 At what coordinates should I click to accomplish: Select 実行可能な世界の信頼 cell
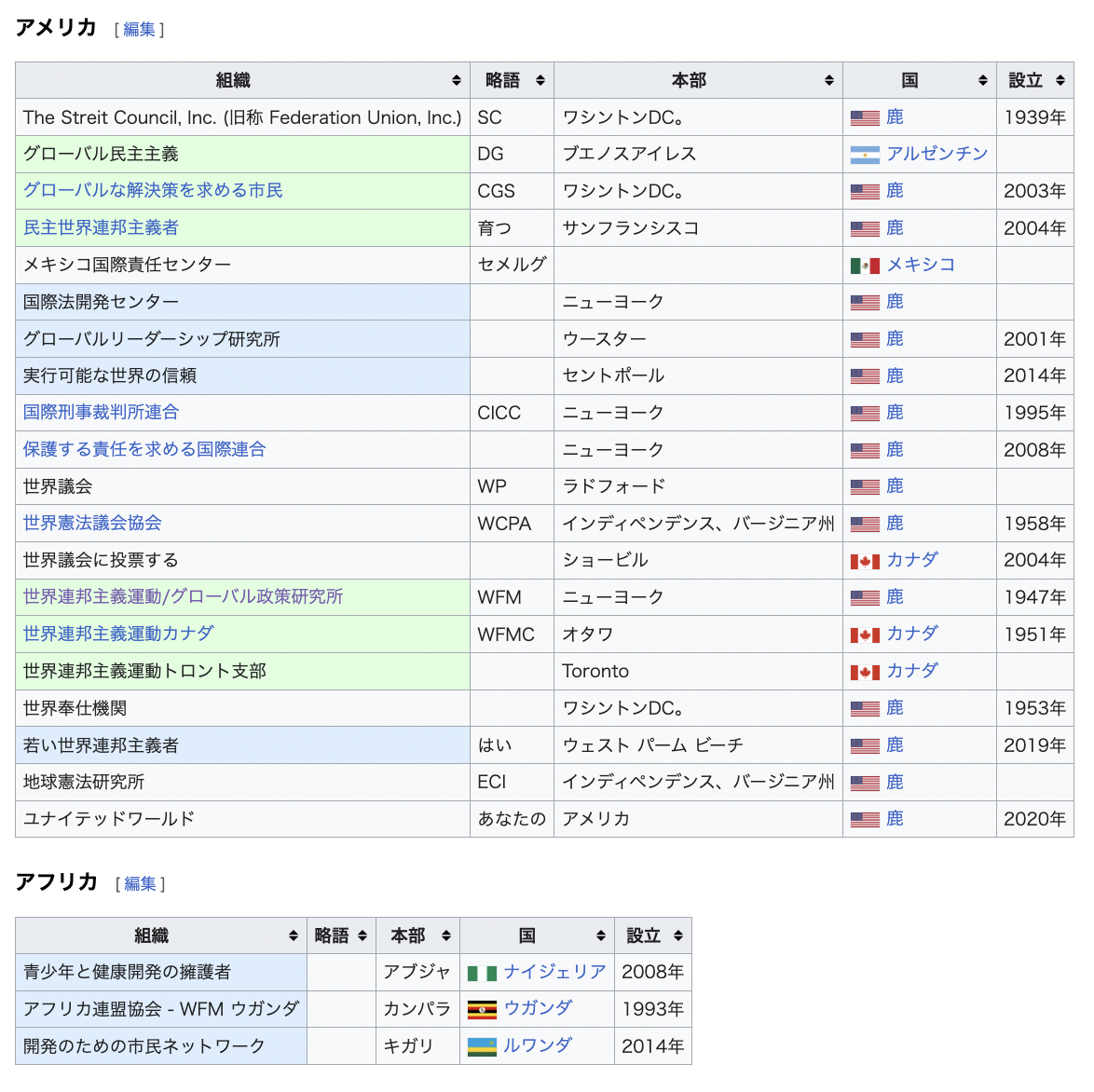pos(243,376)
